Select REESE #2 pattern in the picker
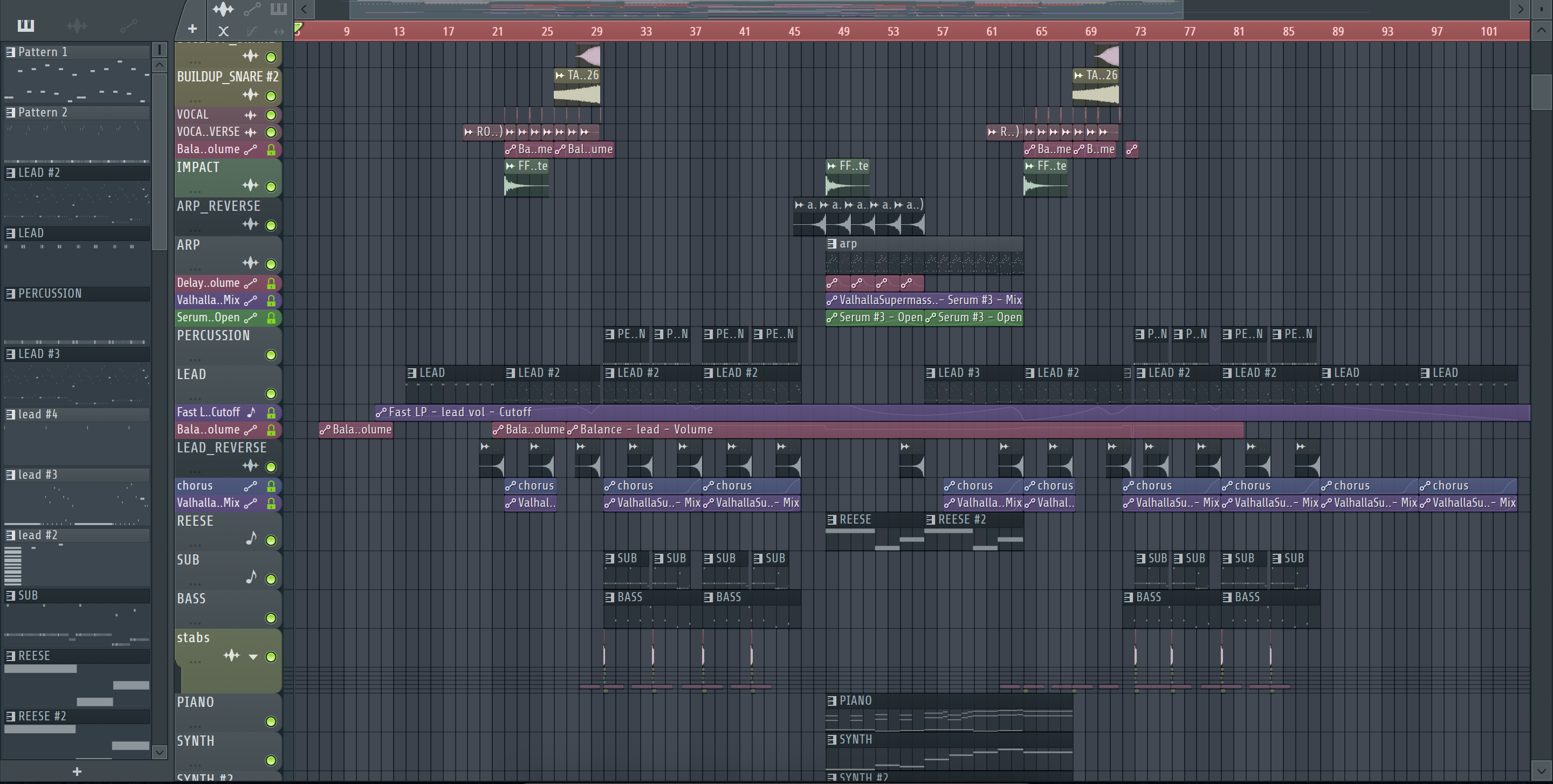This screenshot has height=784, width=1553. 77,716
